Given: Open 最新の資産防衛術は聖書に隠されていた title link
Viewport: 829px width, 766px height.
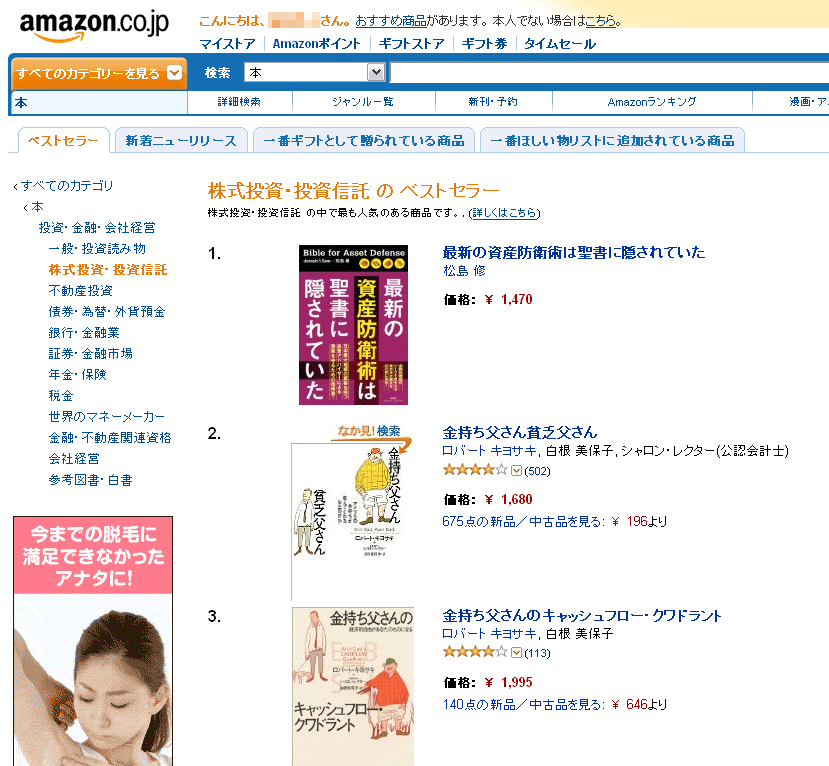Looking at the screenshot, I should point(574,253).
